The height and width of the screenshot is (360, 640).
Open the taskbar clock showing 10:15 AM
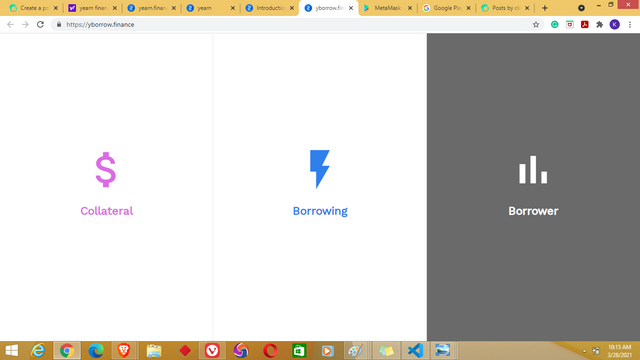620,351
